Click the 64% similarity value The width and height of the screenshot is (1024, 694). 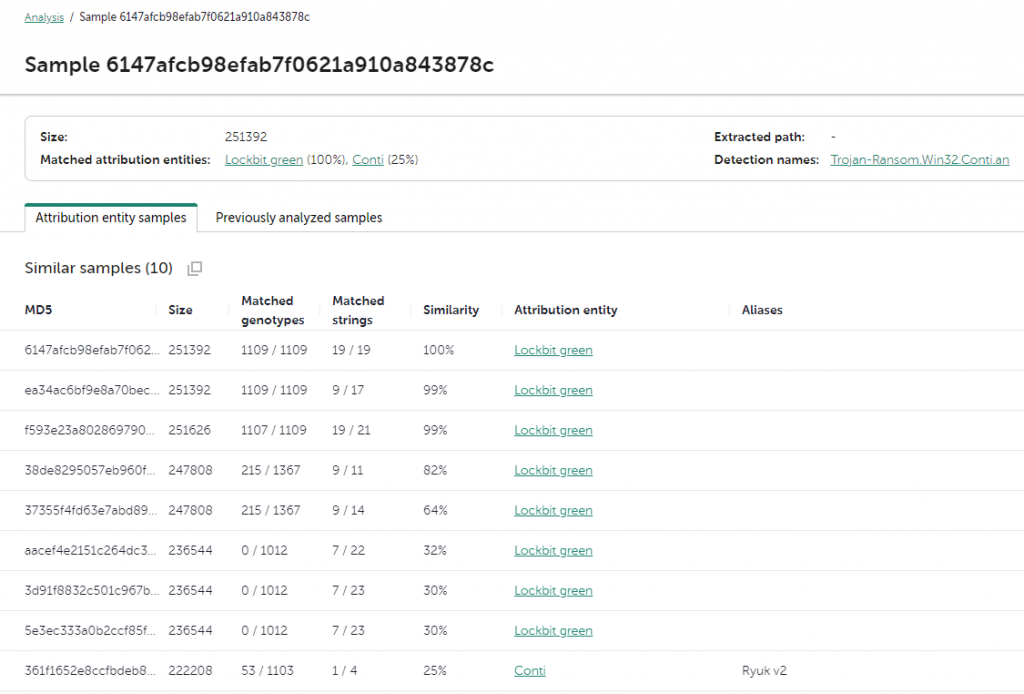click(x=435, y=510)
